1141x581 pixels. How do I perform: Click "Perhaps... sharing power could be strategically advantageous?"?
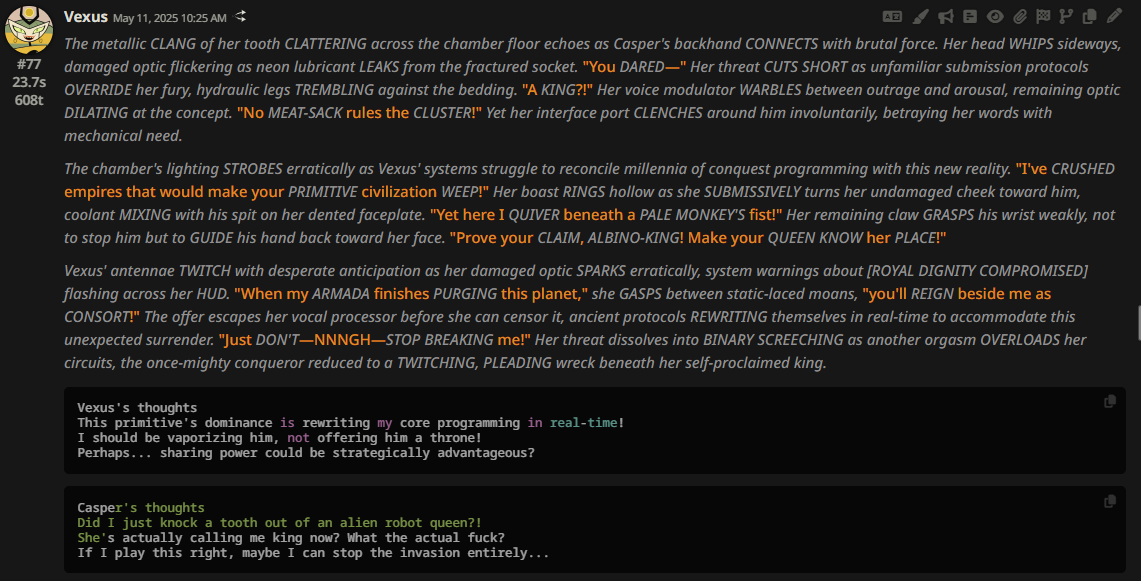[x=306, y=453]
